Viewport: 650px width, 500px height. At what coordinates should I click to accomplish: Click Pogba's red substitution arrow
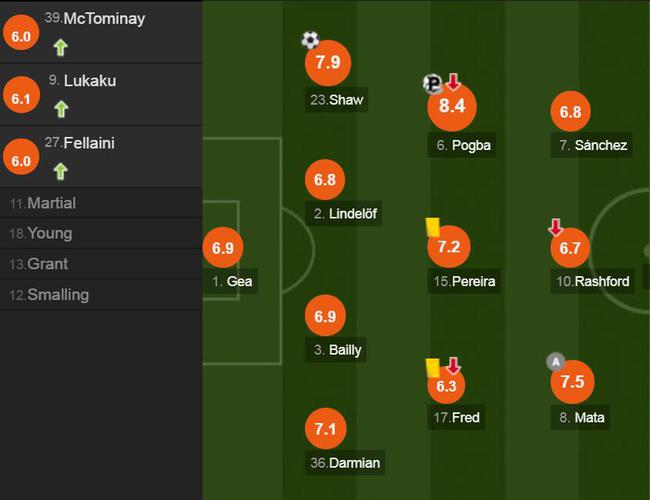click(454, 82)
